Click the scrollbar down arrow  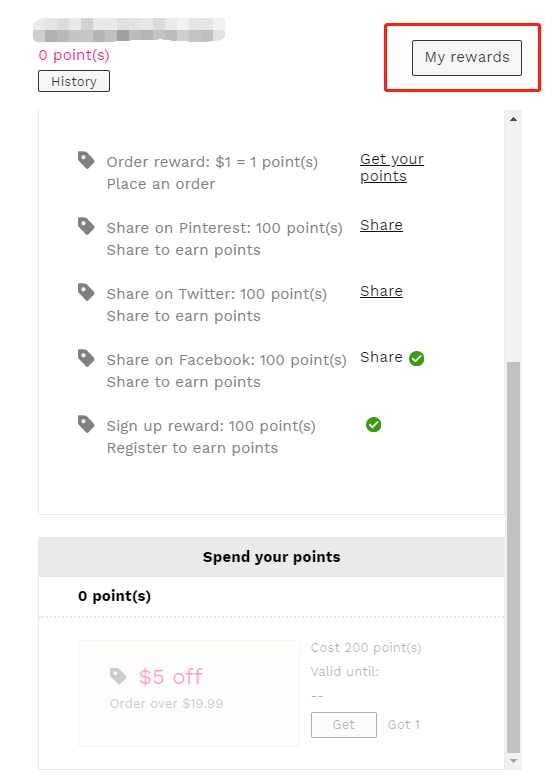point(513,761)
